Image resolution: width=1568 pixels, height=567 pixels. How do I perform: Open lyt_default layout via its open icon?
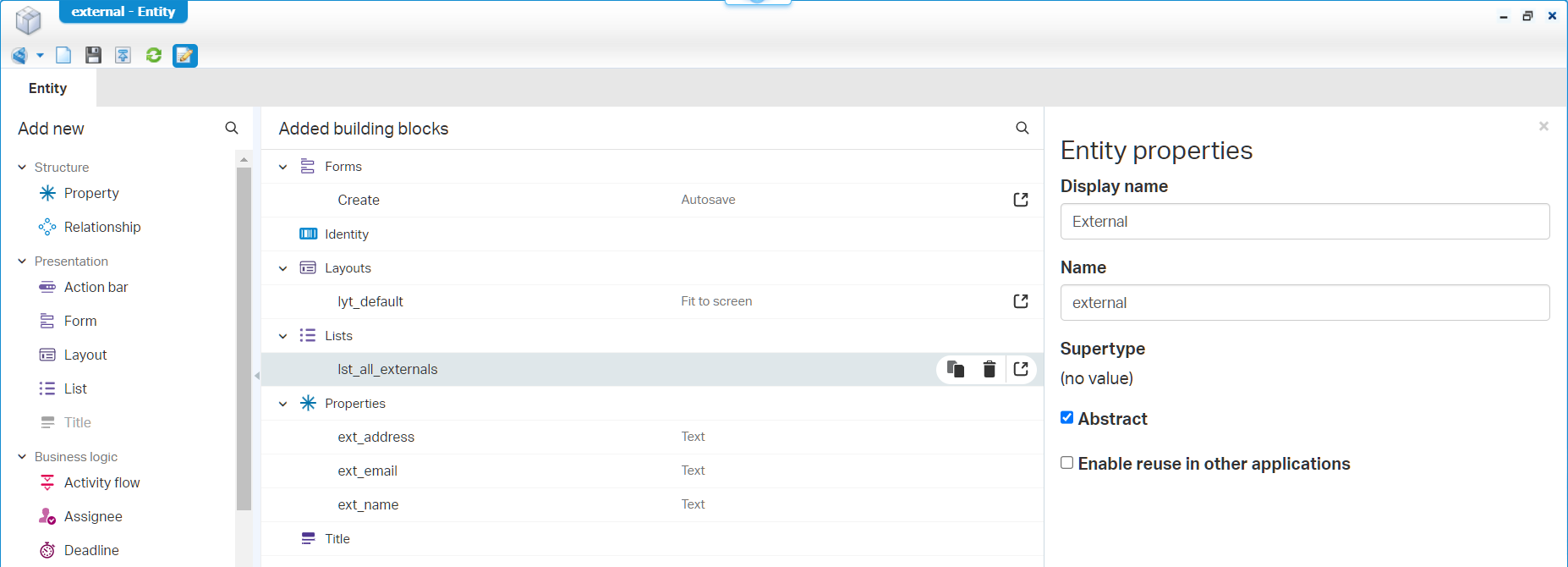click(1021, 301)
